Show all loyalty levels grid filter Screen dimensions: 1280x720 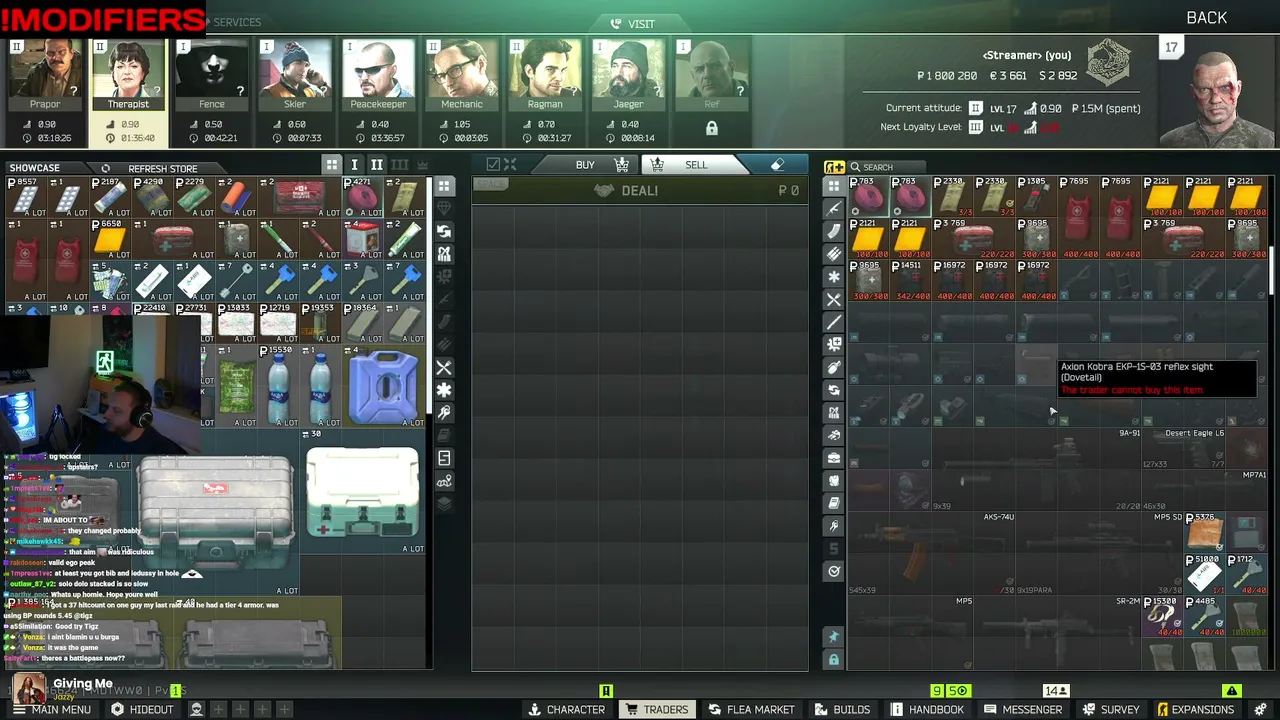click(332, 165)
